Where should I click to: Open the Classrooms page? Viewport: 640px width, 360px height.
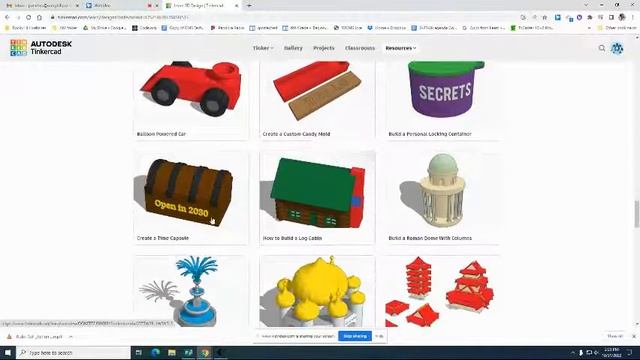(360, 48)
